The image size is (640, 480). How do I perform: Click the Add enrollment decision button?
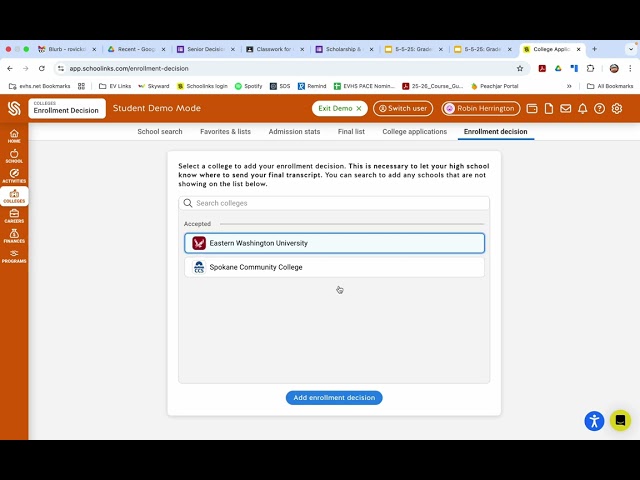pos(334,398)
